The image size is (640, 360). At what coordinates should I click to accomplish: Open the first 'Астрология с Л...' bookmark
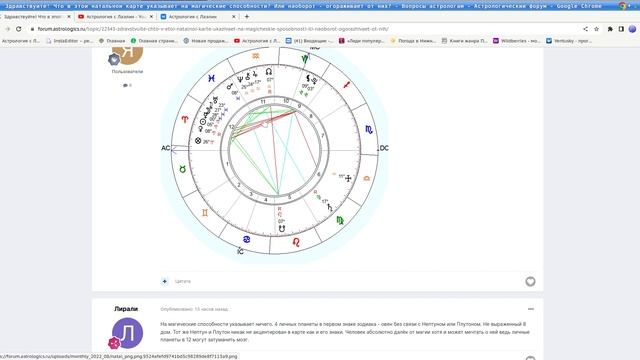tap(20, 41)
